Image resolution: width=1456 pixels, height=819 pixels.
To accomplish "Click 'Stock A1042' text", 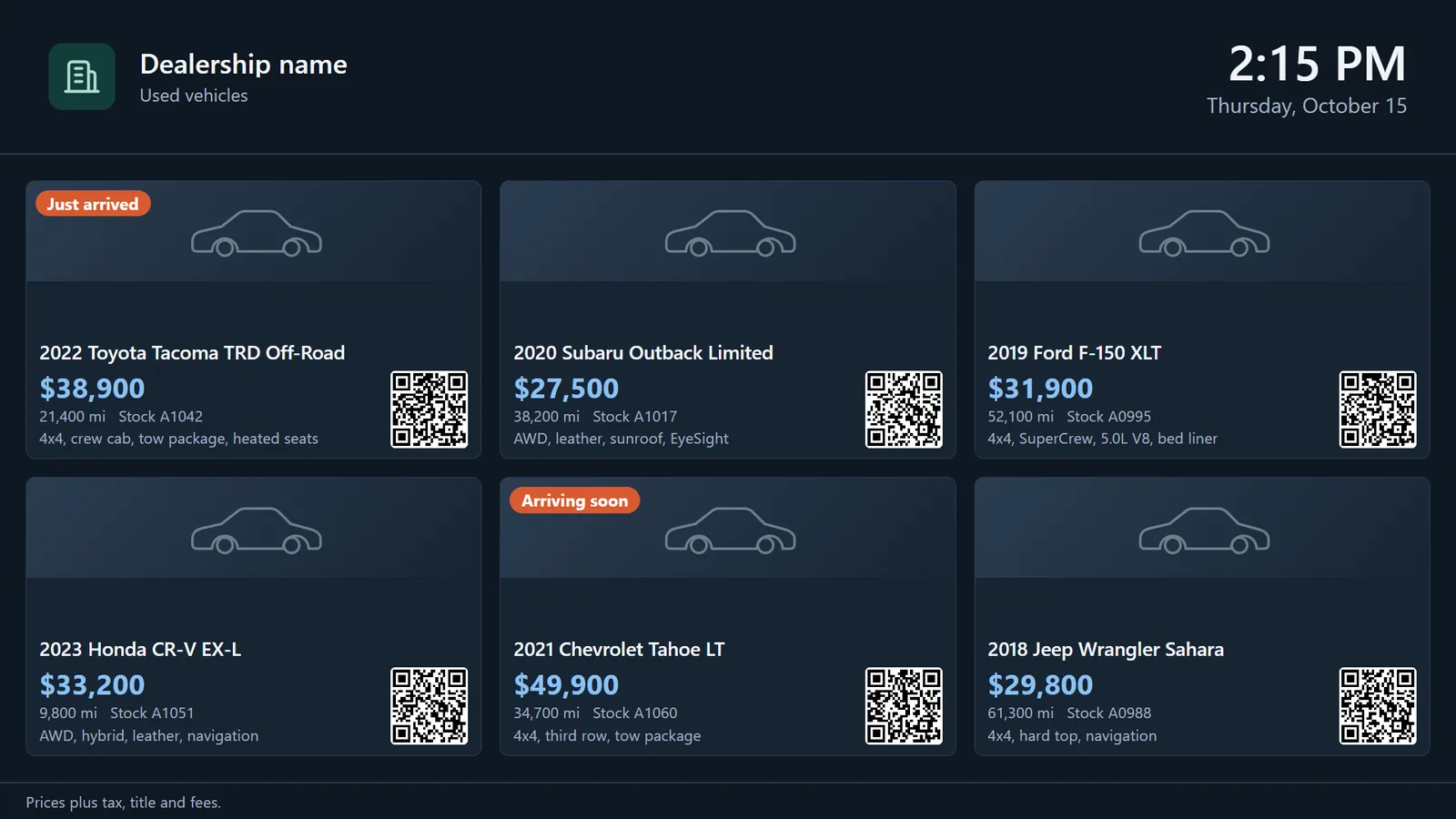I will pyautogui.click(x=160, y=417).
